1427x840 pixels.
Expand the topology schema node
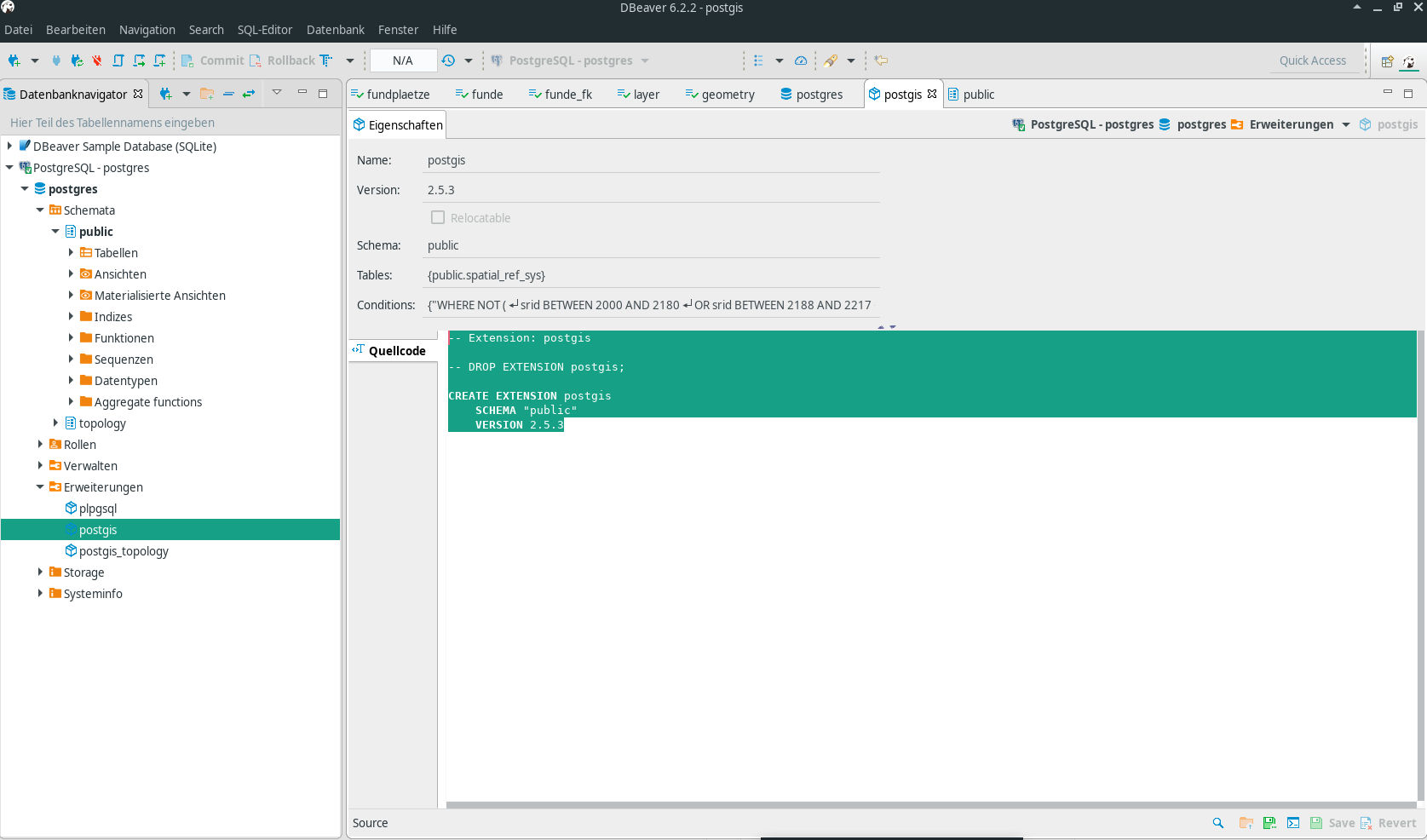coord(55,423)
